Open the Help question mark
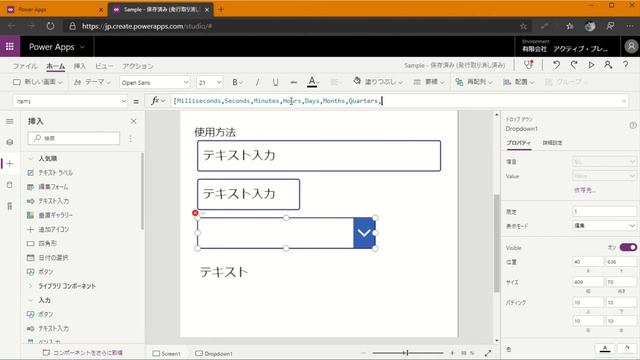This screenshot has height=360, width=640. pyautogui.click(x=625, y=65)
